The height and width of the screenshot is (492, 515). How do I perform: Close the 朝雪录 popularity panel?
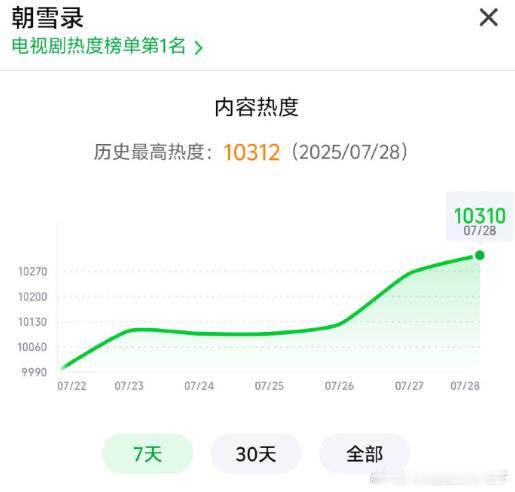tap(489, 17)
